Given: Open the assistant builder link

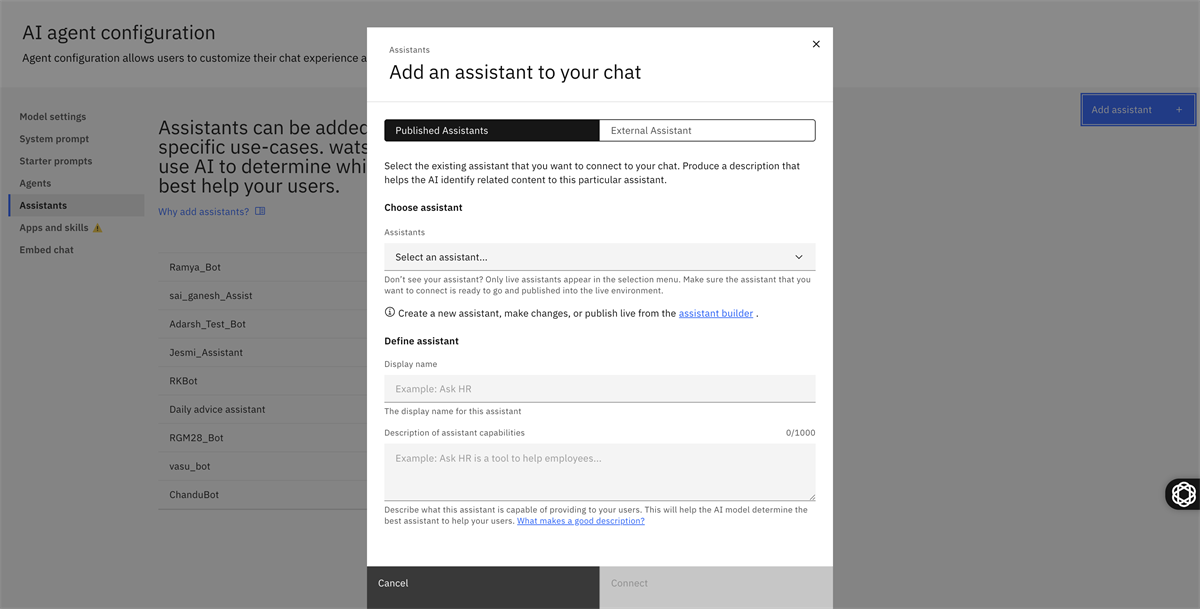Looking at the screenshot, I should tap(716, 312).
